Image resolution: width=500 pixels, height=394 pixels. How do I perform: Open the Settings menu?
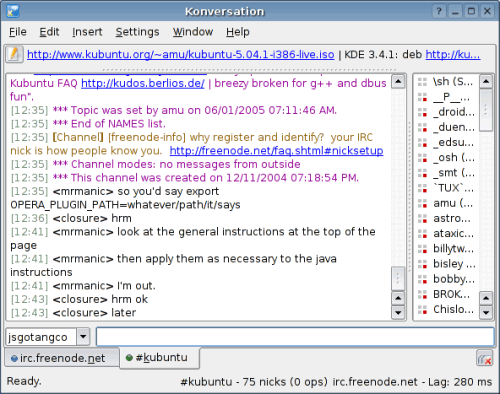[x=137, y=32]
